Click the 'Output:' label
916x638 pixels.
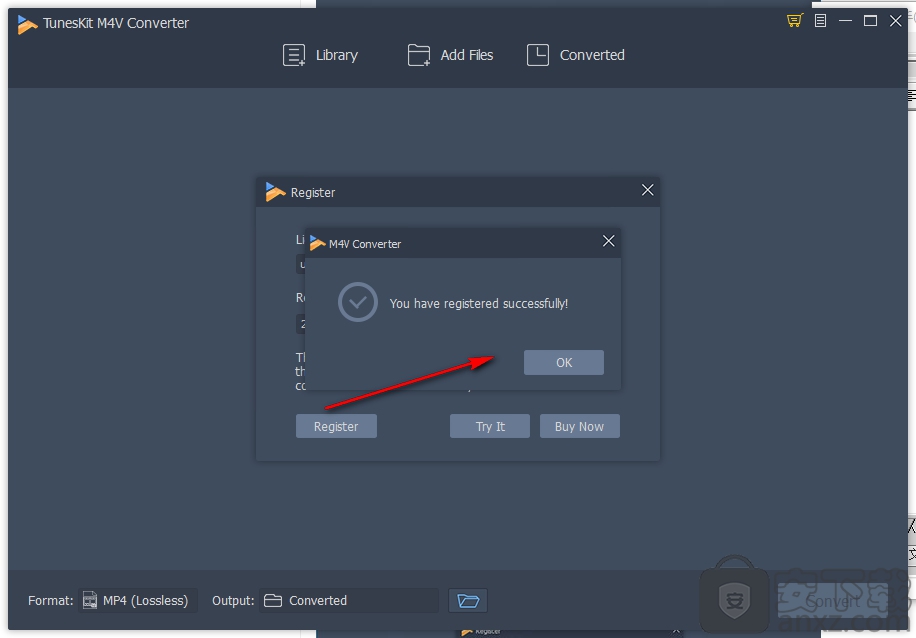pyautogui.click(x=233, y=601)
